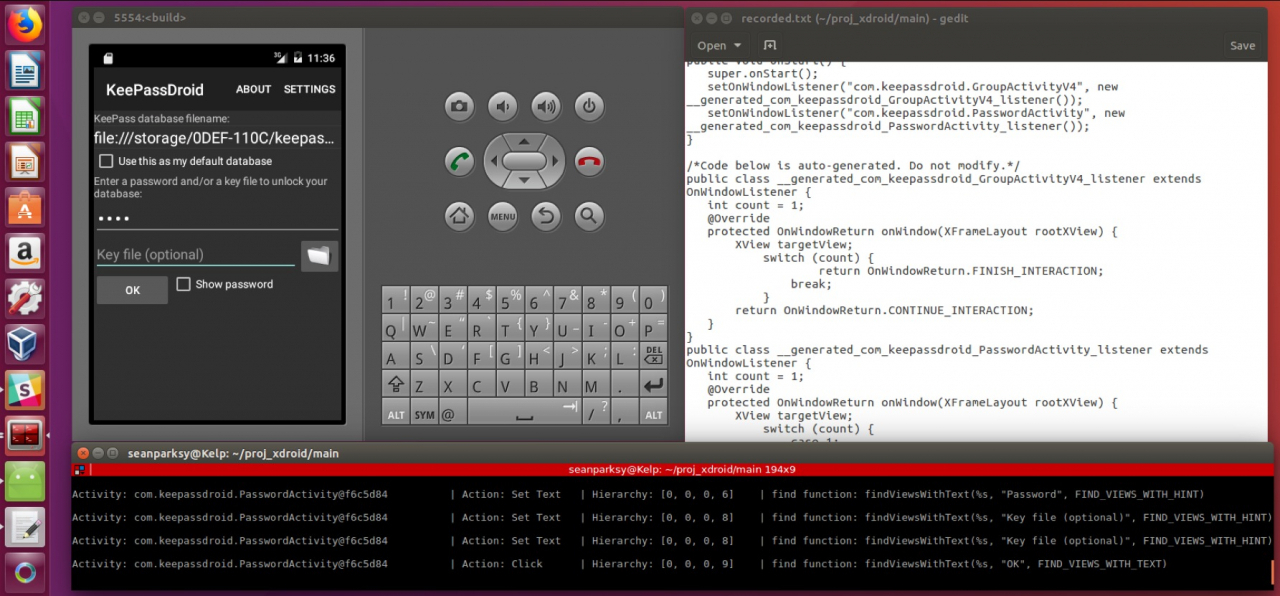This screenshot has width=1280, height=596.
Task: Click the emulator back arrow button
Action: tap(546, 214)
